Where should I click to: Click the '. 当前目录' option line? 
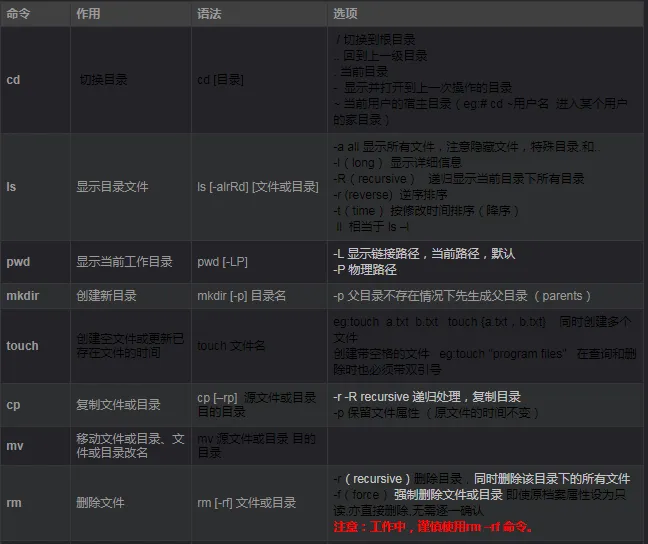coord(361,72)
